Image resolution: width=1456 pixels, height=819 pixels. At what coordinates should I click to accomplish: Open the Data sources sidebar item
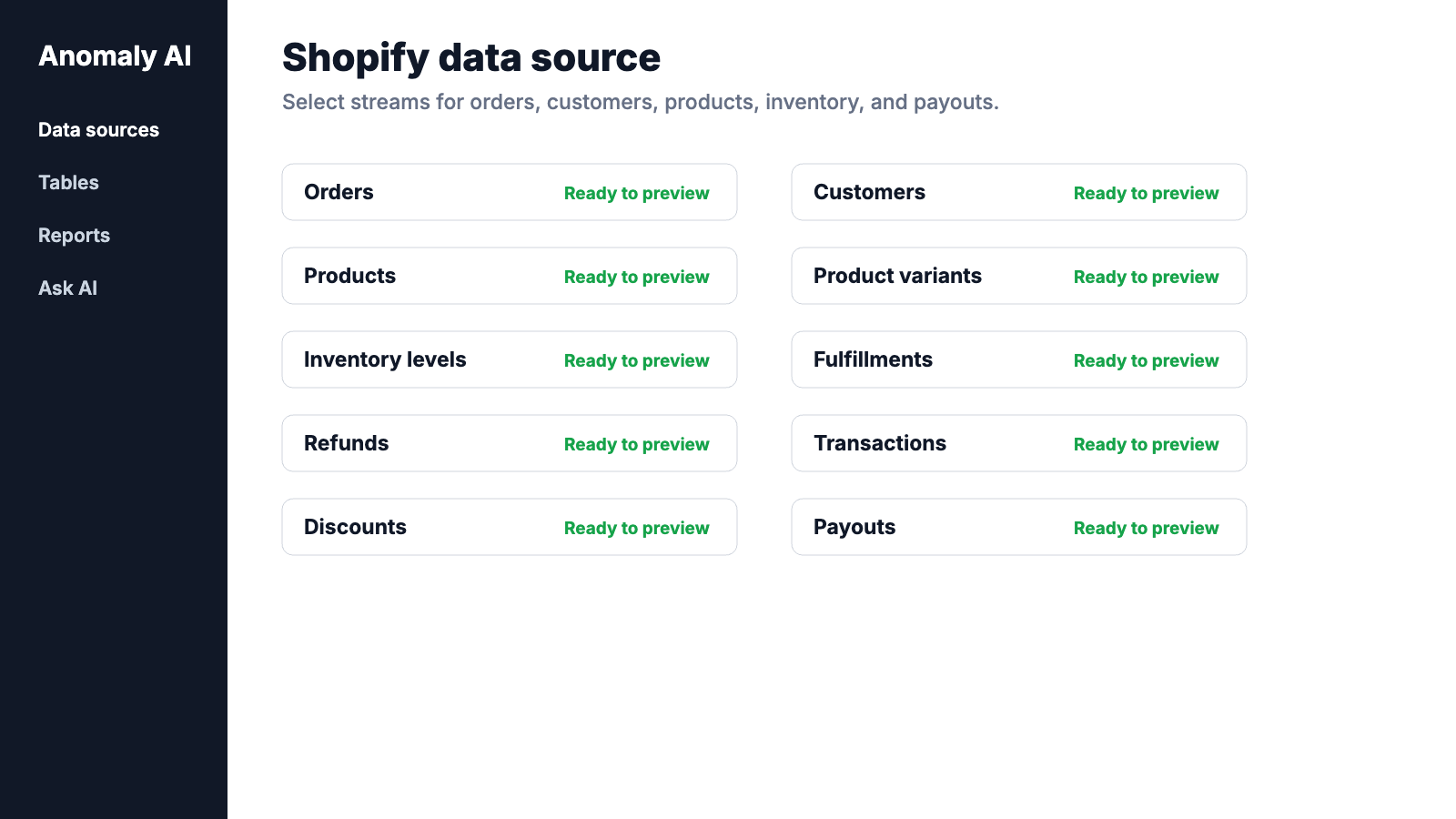[98, 130]
